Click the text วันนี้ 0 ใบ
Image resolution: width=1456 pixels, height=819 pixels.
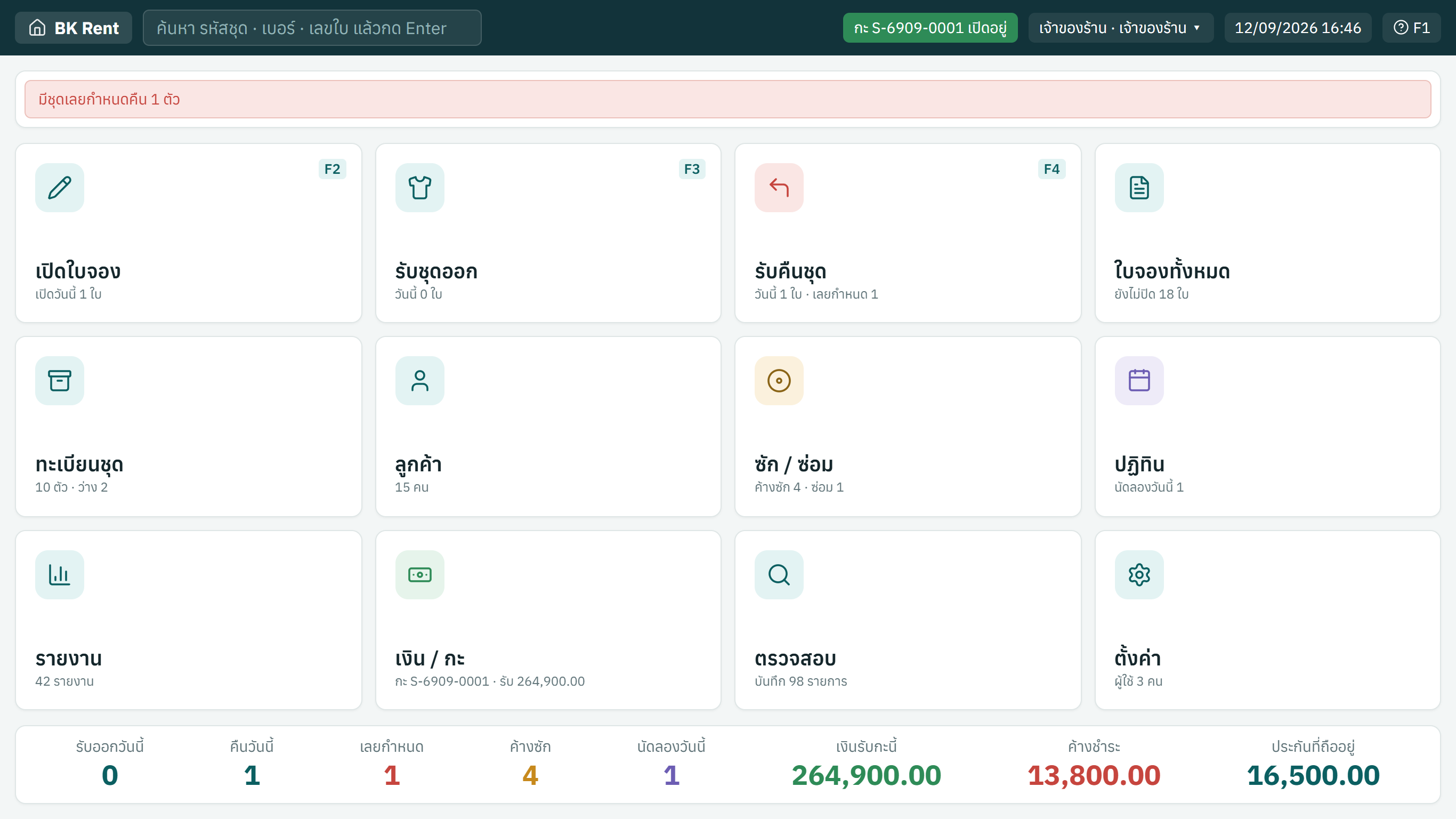point(418,294)
